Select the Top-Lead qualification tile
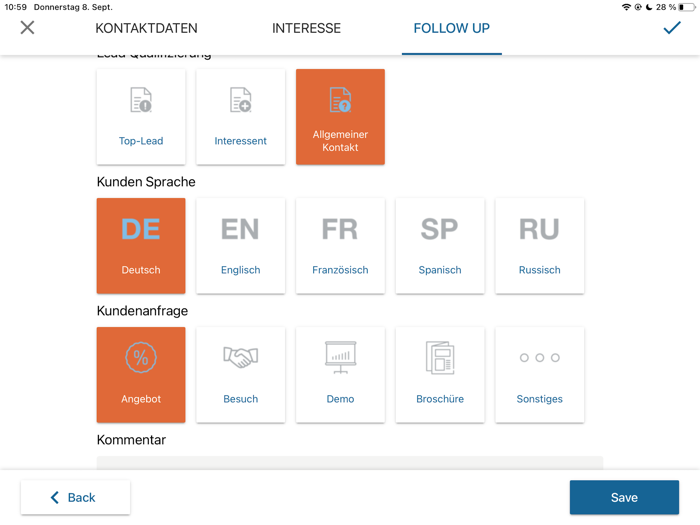 click(141, 117)
